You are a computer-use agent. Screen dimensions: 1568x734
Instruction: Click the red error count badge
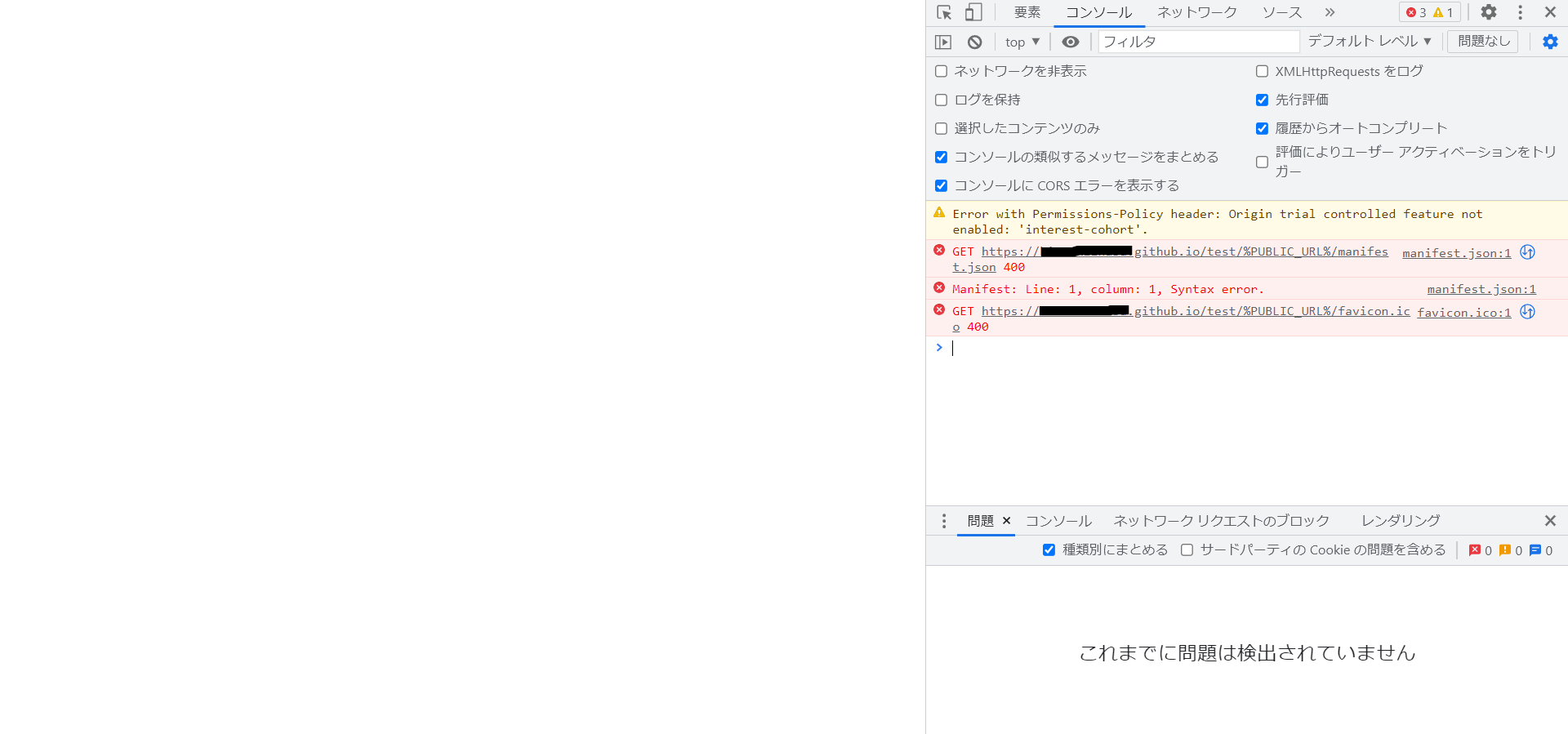coord(1416,12)
